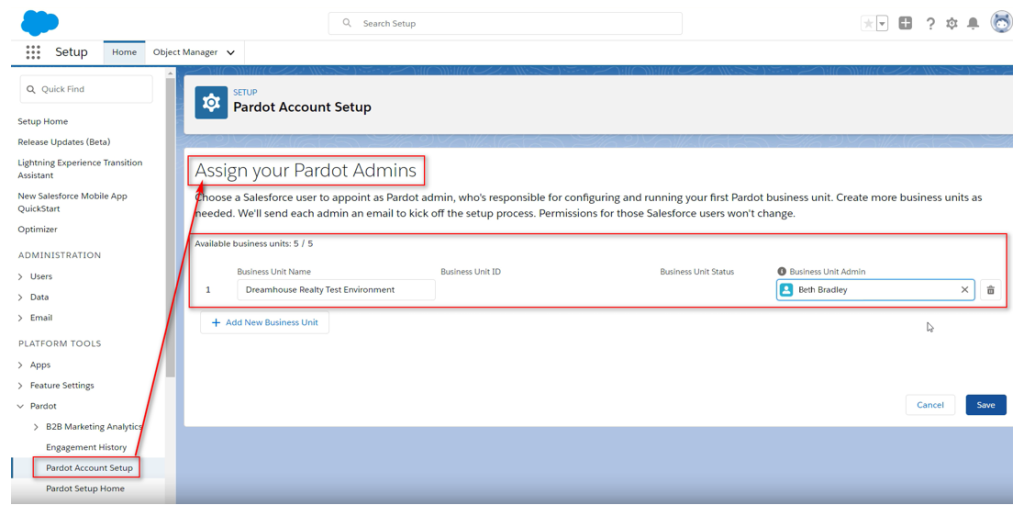The image size is (1024, 505).
Task: Select Pardot Account Setup in sidebar
Action: [89, 468]
